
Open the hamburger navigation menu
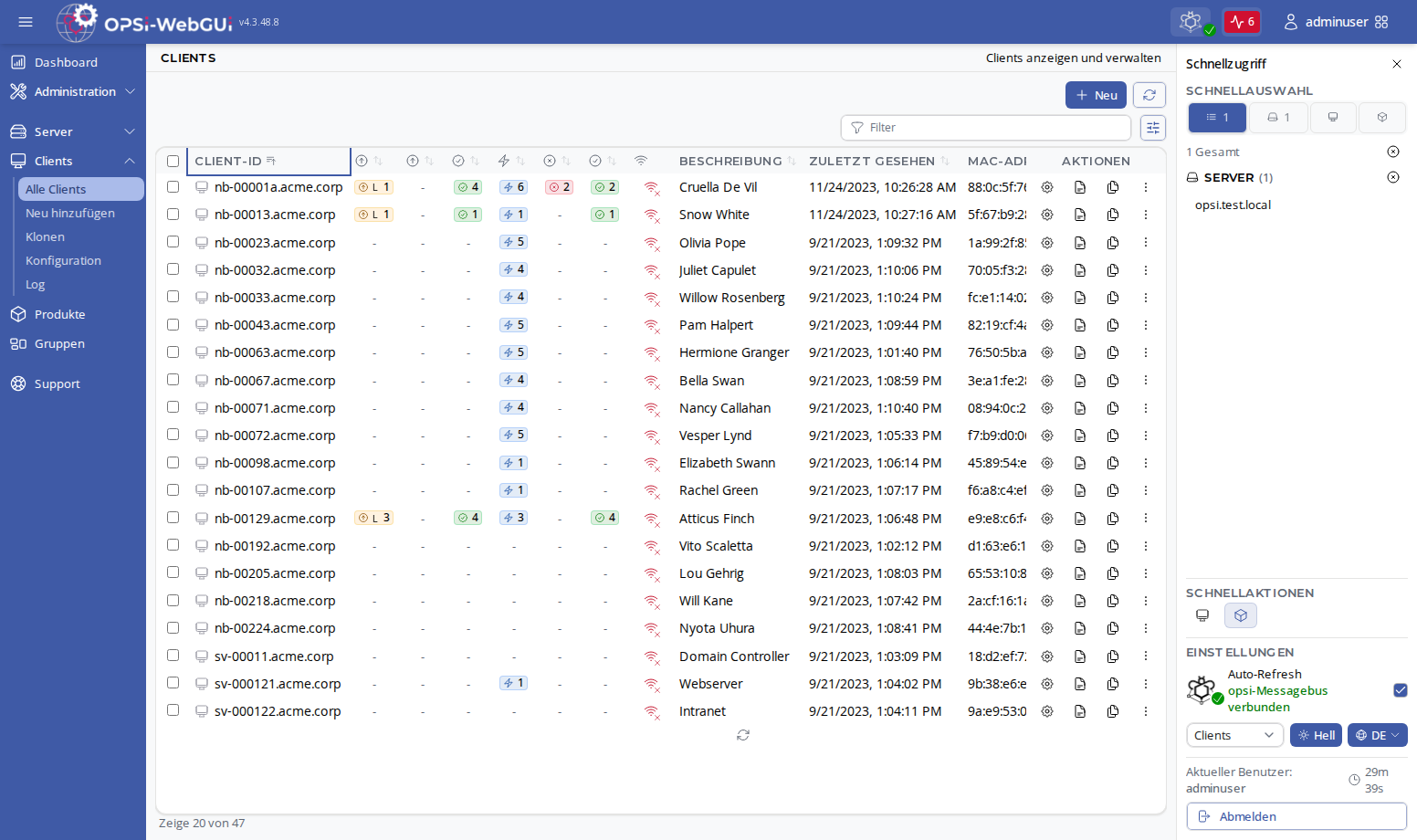(x=26, y=22)
